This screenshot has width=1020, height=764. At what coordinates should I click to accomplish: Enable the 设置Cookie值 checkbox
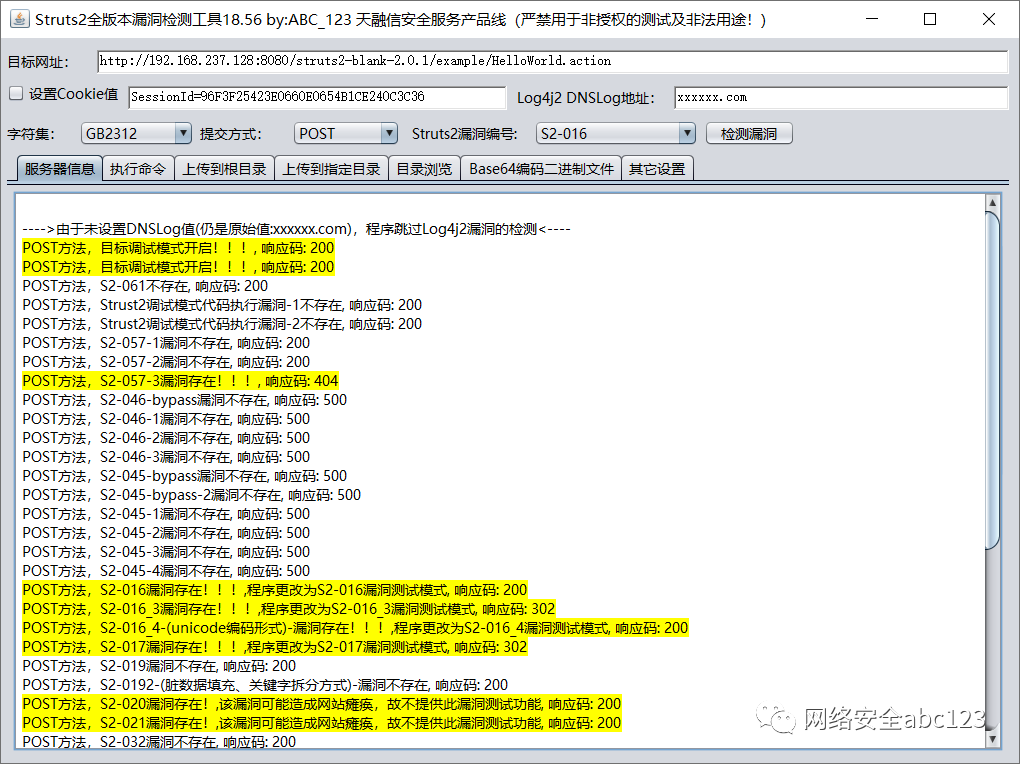16,94
